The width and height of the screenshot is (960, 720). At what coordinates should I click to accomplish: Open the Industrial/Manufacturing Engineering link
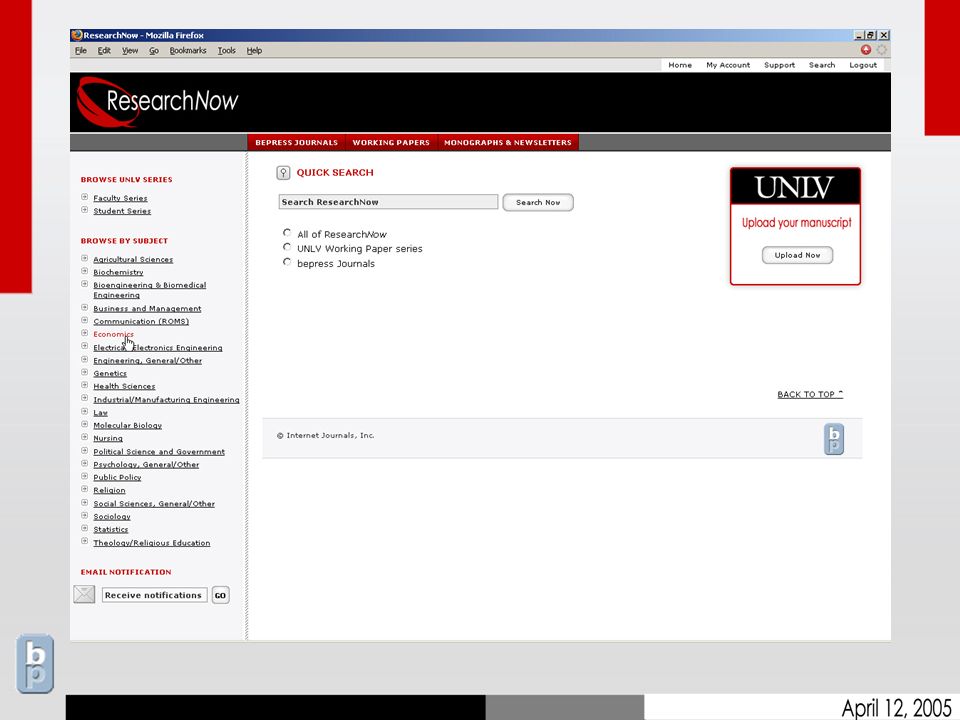coord(167,400)
